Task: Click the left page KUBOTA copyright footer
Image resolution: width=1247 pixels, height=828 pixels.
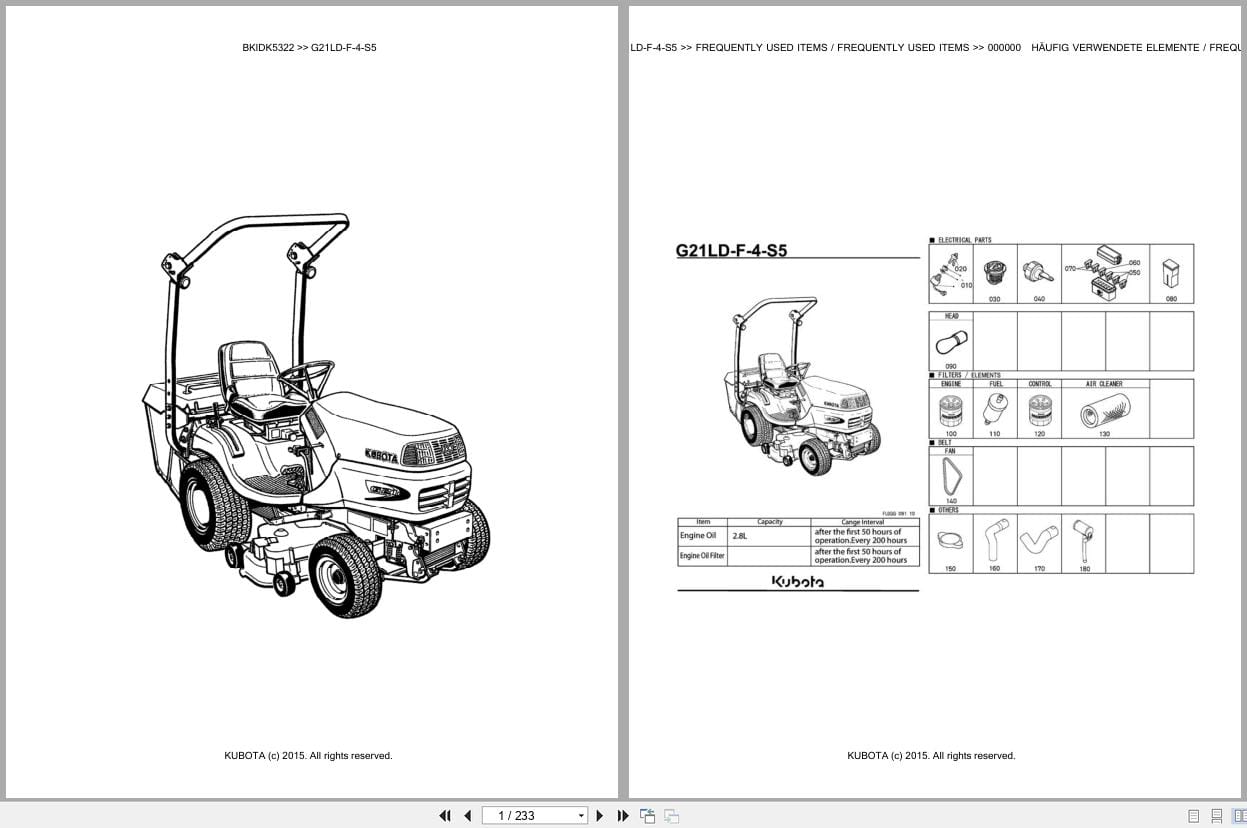Action: tap(308, 756)
